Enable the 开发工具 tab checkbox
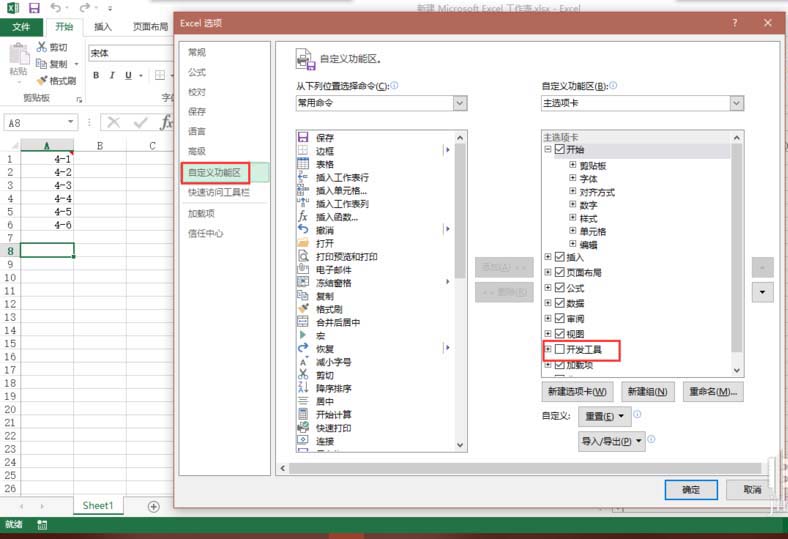 (x=560, y=349)
